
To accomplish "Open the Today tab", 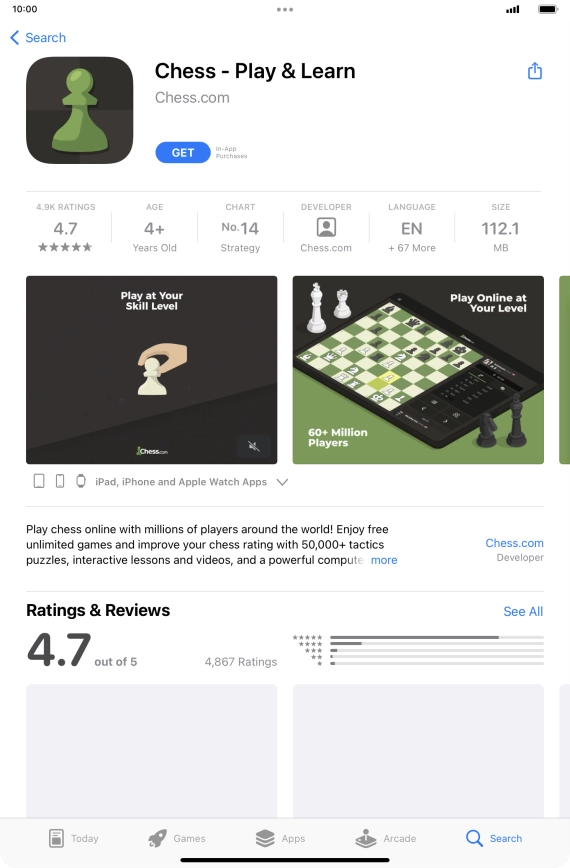I will 74,839.
